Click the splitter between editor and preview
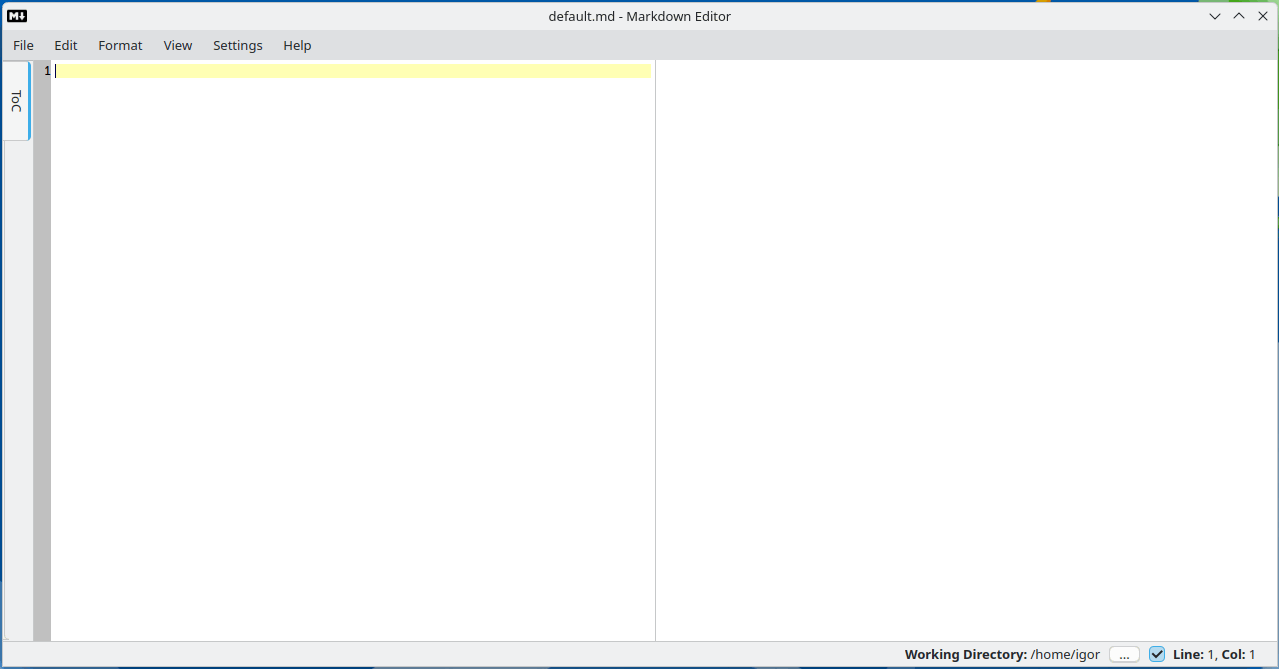Image resolution: width=1279 pixels, height=669 pixels. coord(655,350)
